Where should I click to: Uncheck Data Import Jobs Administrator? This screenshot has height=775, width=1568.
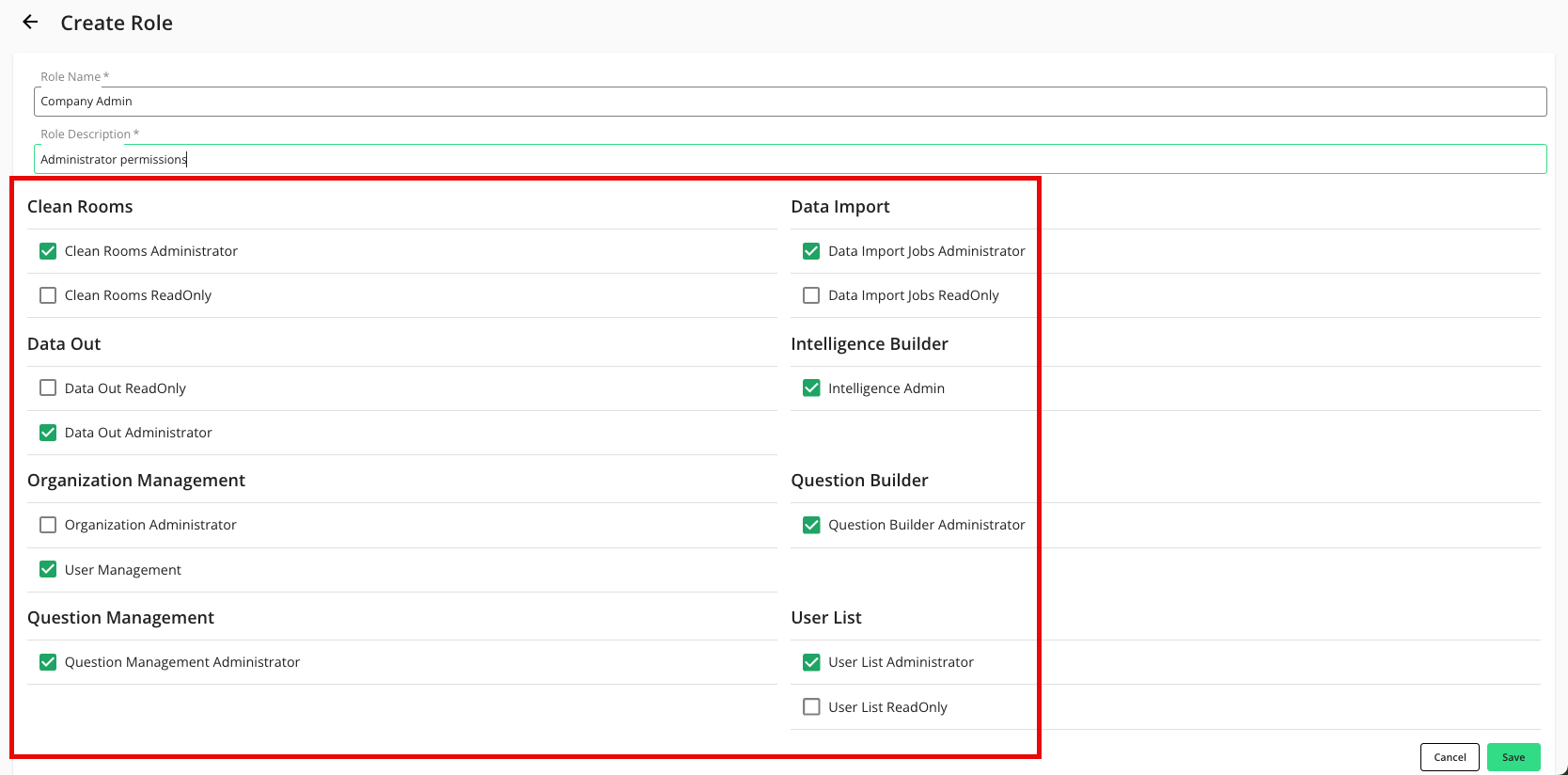[811, 251]
